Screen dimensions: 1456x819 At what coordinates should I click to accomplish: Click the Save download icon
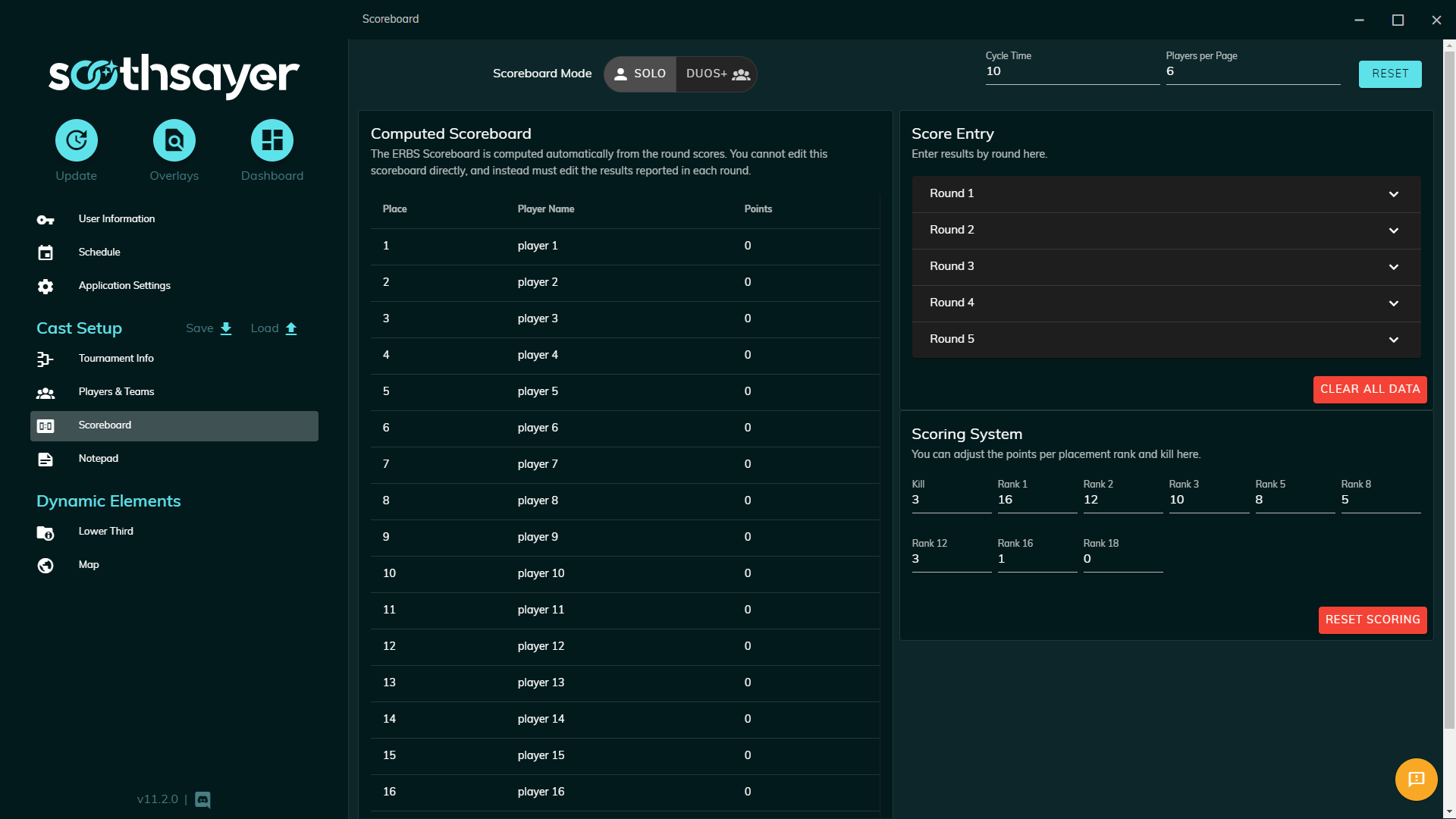pos(226,328)
